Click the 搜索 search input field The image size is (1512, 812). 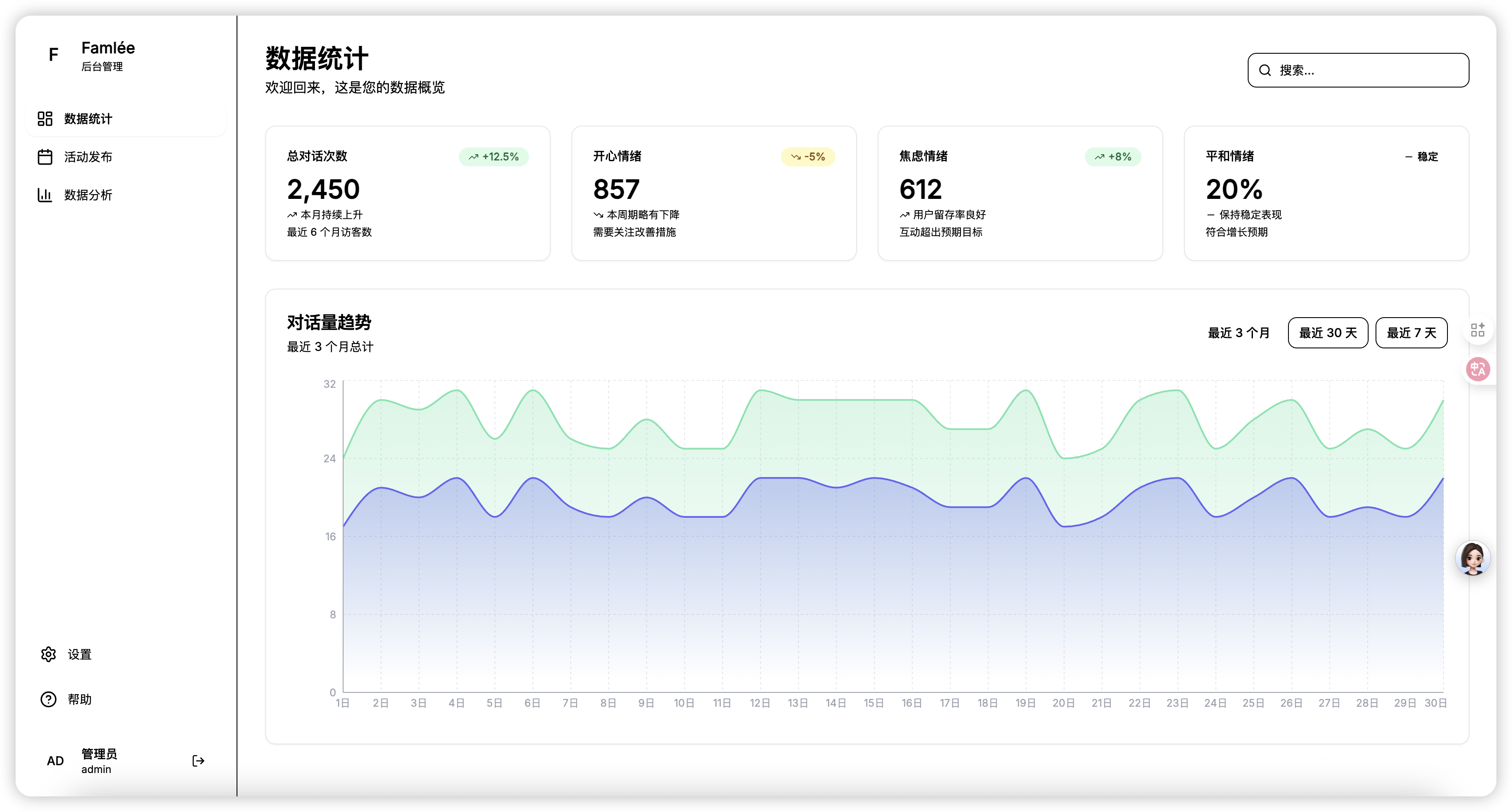(1368, 71)
